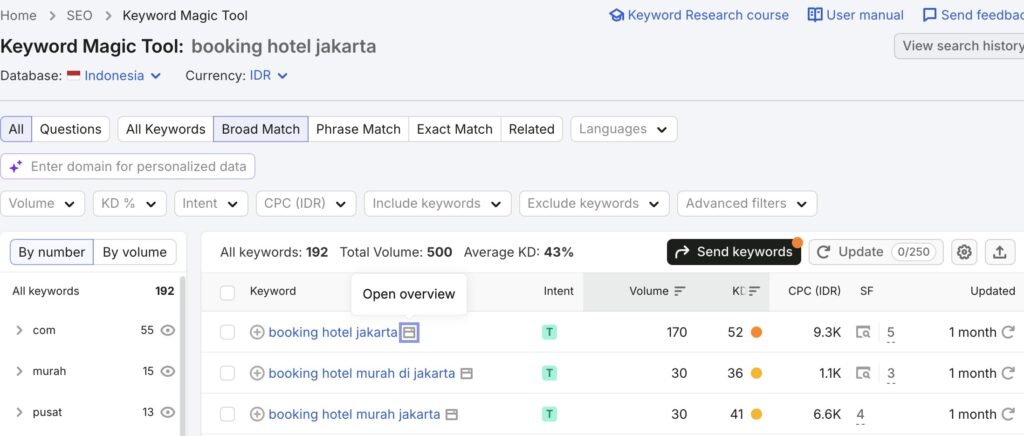The image size is (1024, 436).
Task: Click the KD 52 orange difficulty dot
Action: point(756,332)
